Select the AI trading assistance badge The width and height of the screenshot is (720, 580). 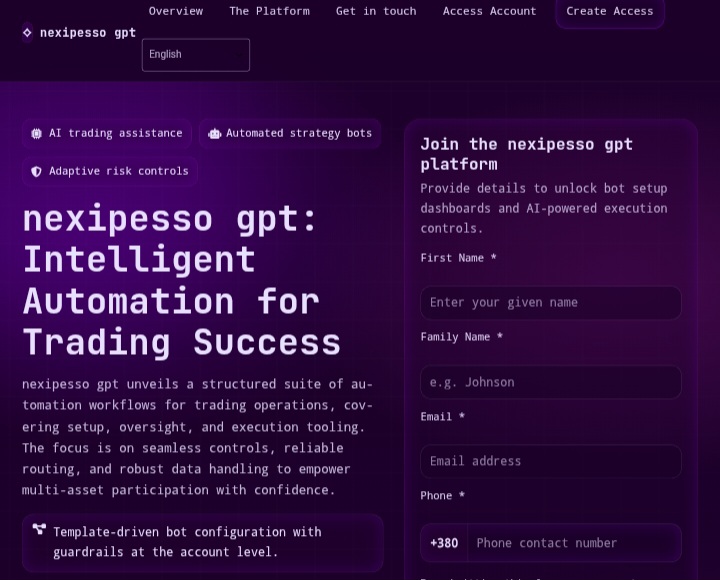[107, 134]
